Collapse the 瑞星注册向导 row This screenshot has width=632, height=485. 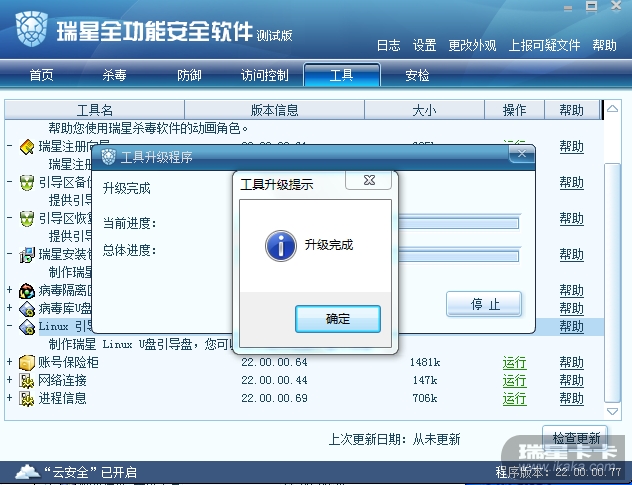click(10, 146)
